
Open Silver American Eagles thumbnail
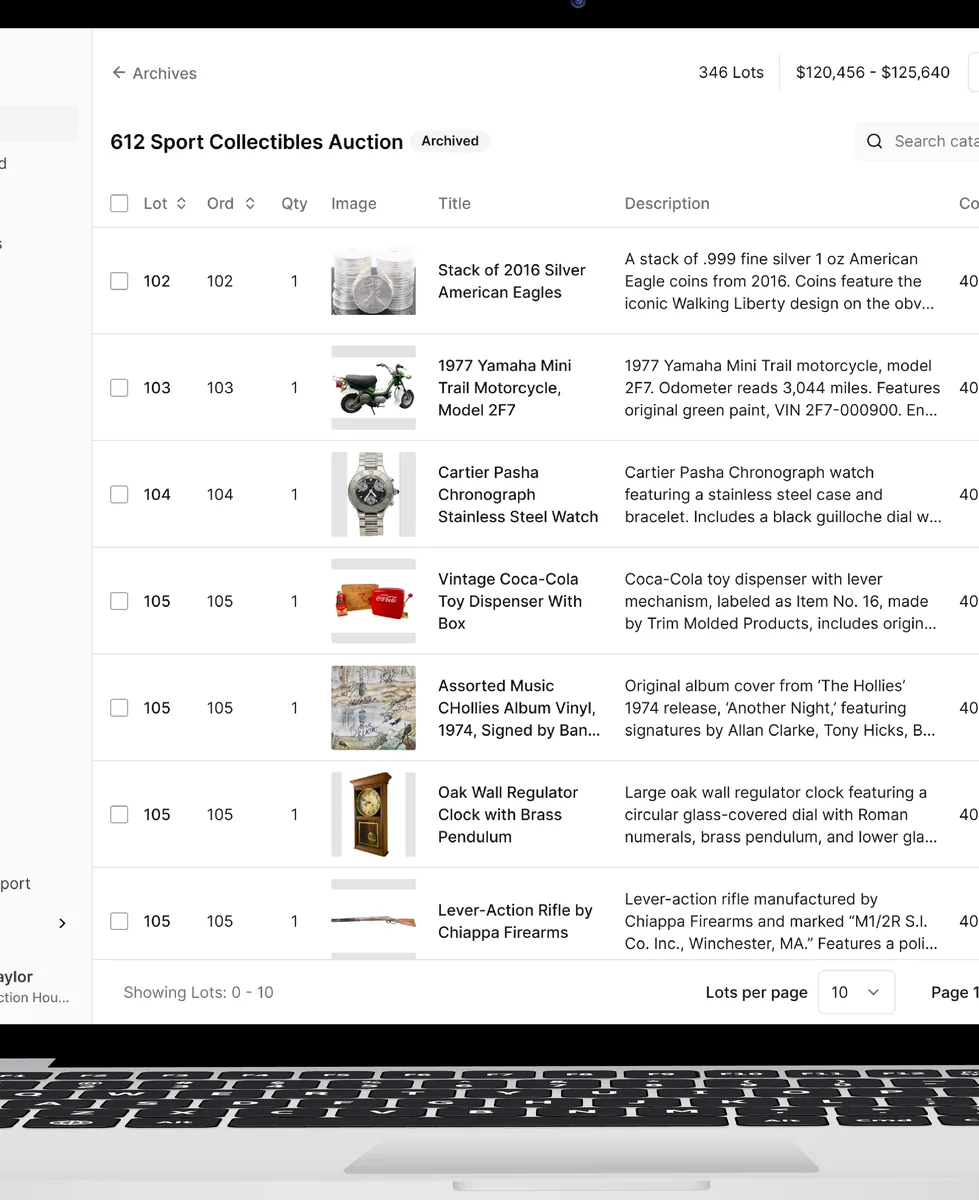click(373, 281)
